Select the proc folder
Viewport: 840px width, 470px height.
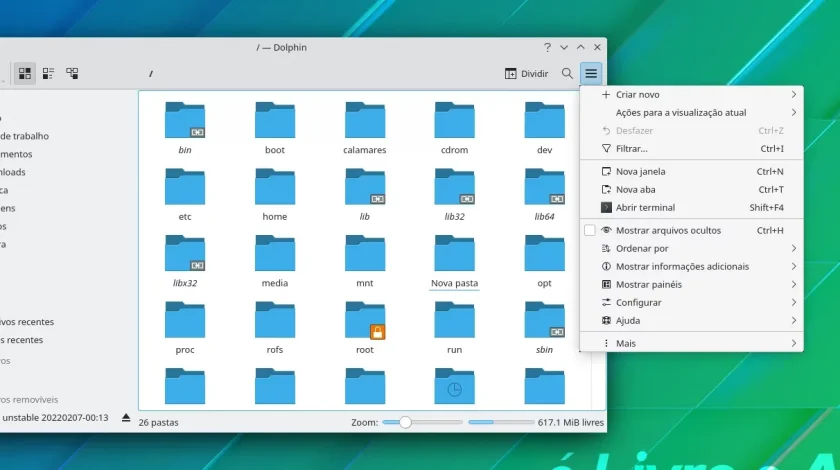pos(185,327)
